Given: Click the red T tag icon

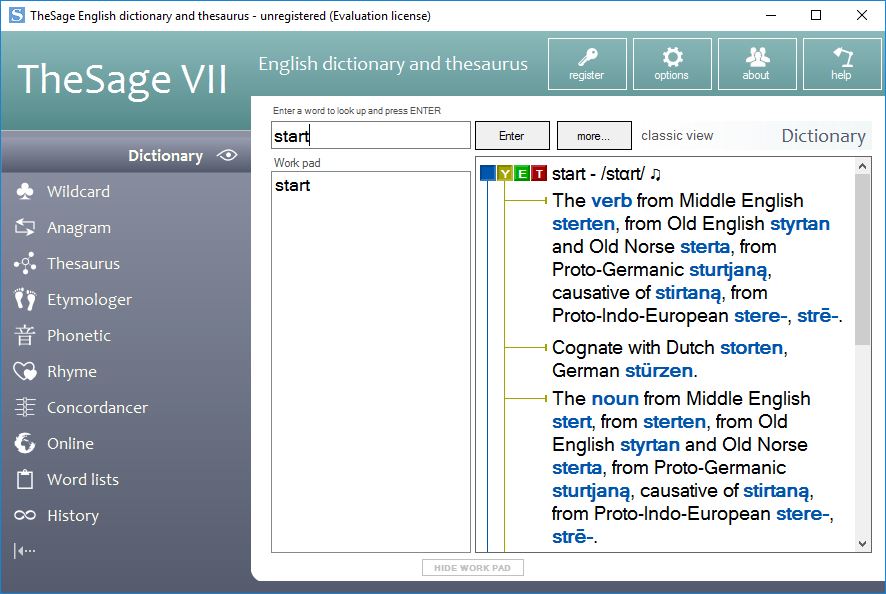Looking at the screenshot, I should click(539, 173).
